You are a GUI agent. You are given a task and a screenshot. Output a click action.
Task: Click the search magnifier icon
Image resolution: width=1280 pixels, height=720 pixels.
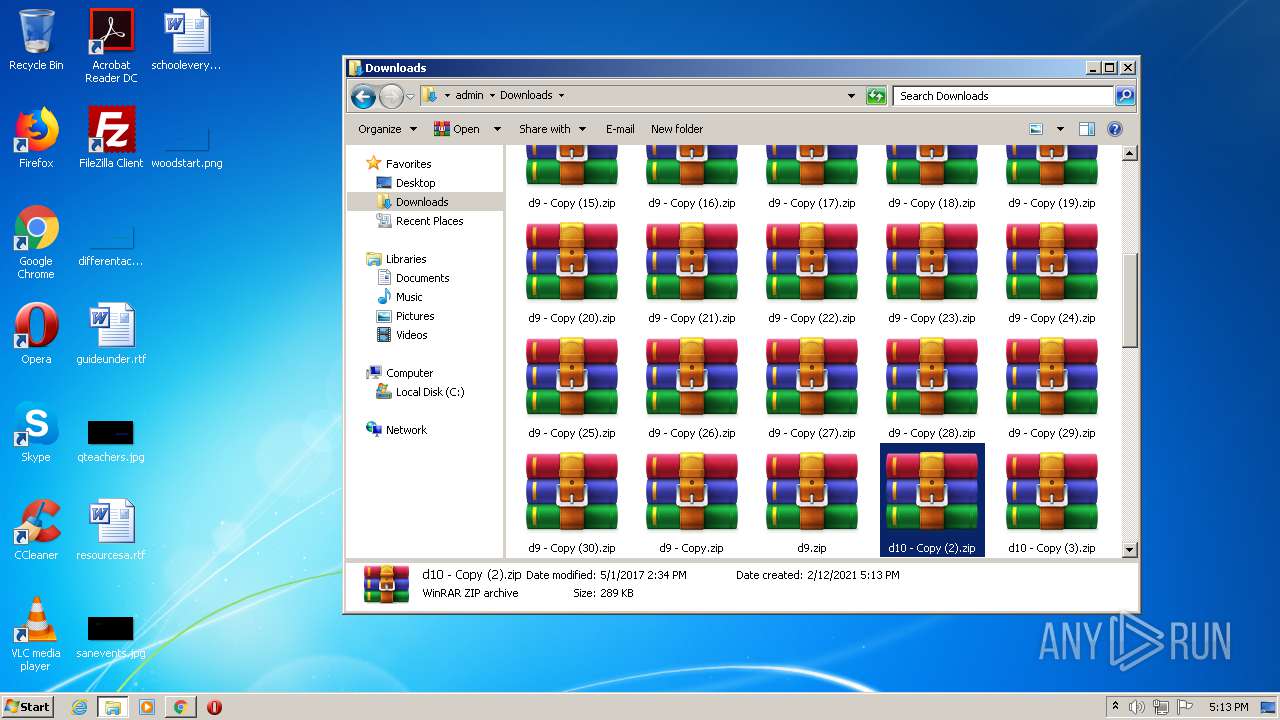pyautogui.click(x=1125, y=96)
